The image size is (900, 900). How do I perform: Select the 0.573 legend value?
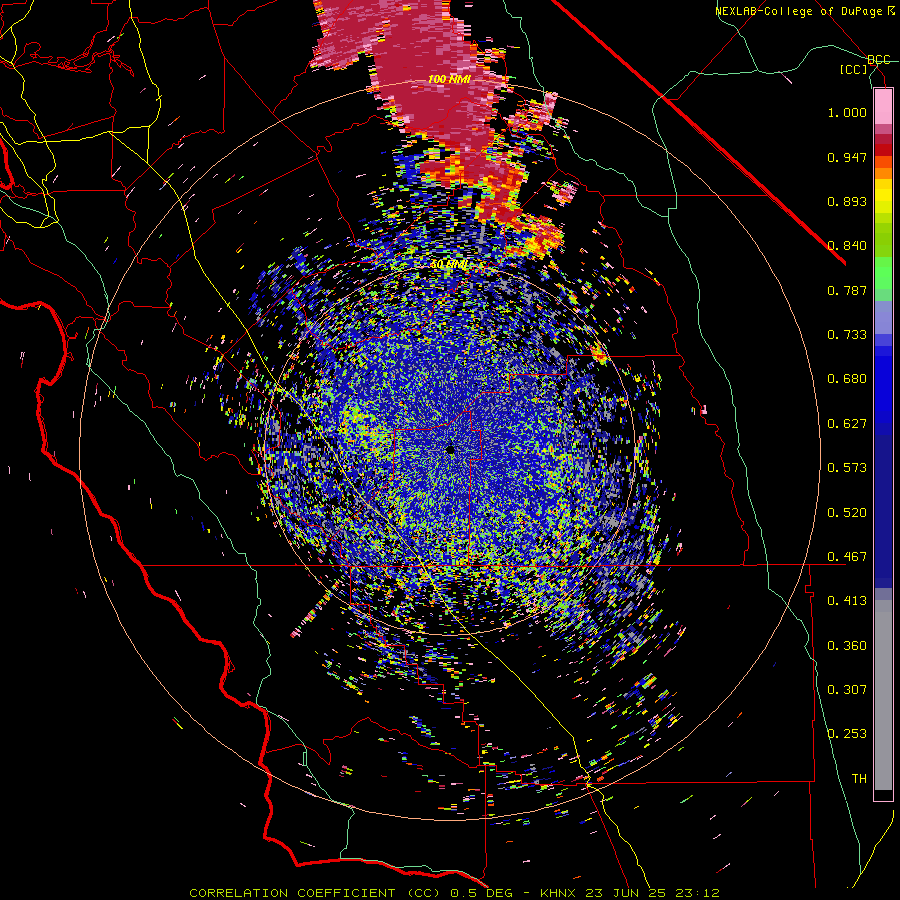[x=847, y=468]
